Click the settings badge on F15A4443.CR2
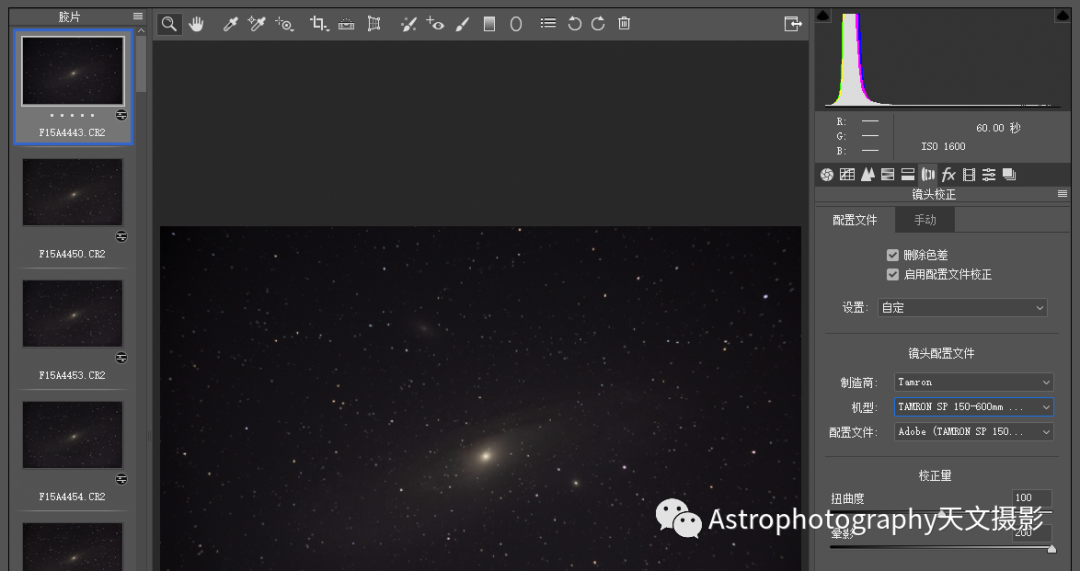1080x571 pixels. pyautogui.click(x=121, y=115)
